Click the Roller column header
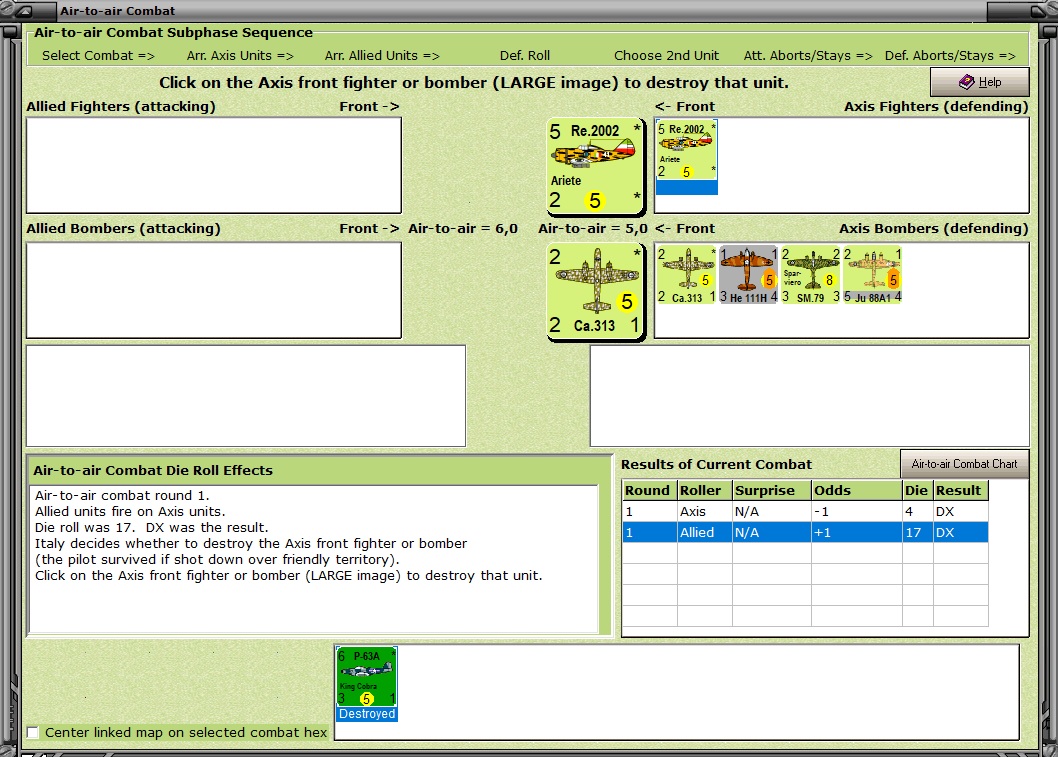The width and height of the screenshot is (1058, 757). [704, 490]
